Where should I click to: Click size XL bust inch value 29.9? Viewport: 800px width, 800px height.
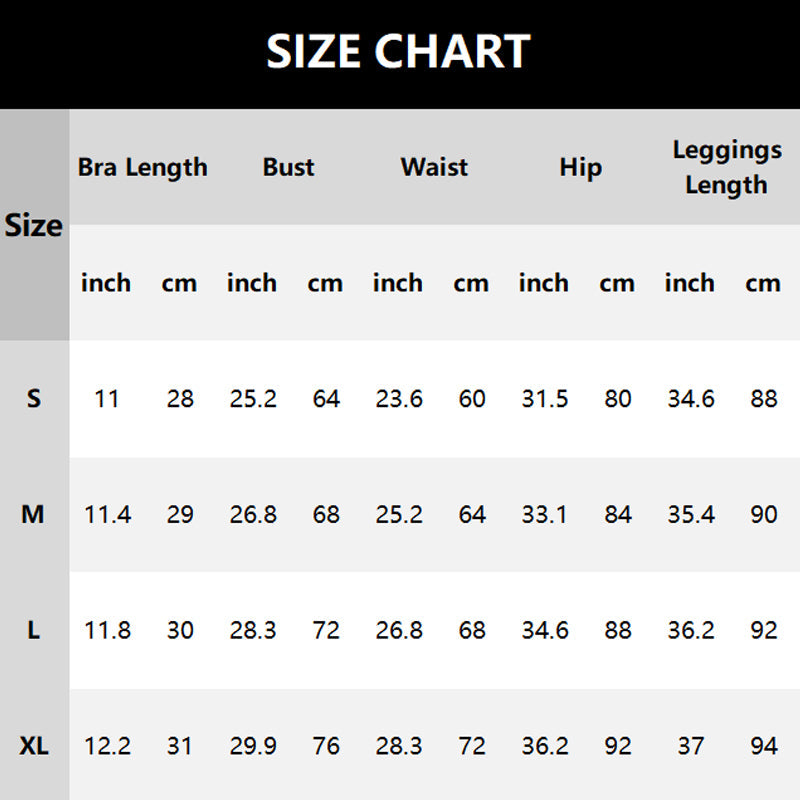pyautogui.click(x=253, y=746)
